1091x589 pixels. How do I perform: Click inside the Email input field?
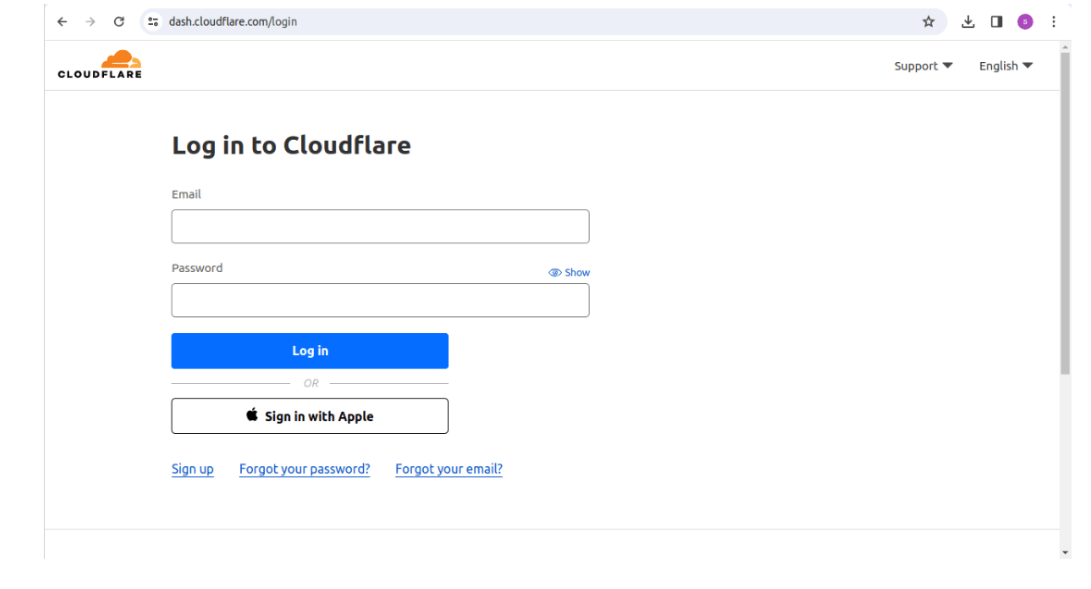(x=380, y=226)
